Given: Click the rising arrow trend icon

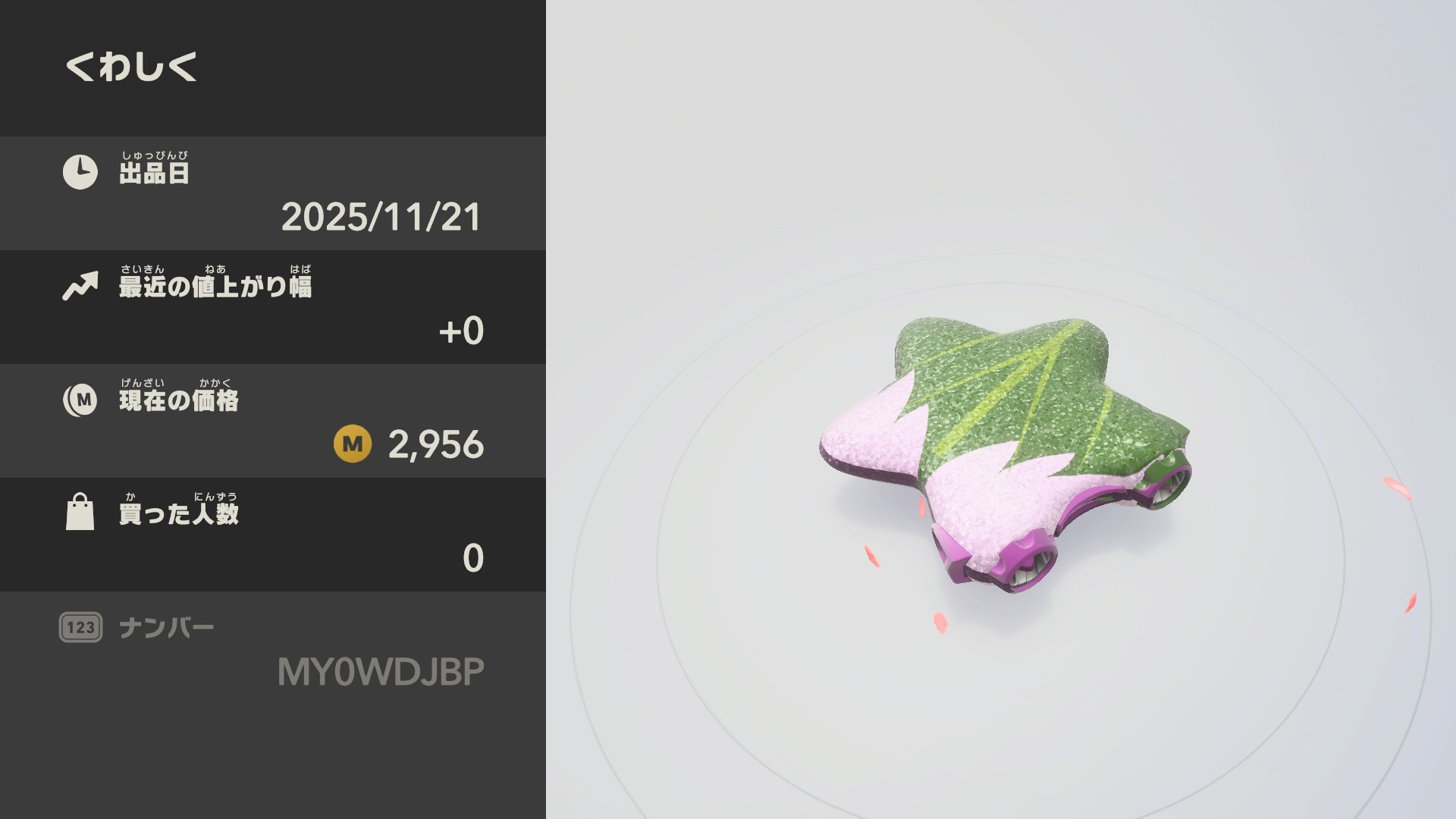Looking at the screenshot, I should [80, 286].
